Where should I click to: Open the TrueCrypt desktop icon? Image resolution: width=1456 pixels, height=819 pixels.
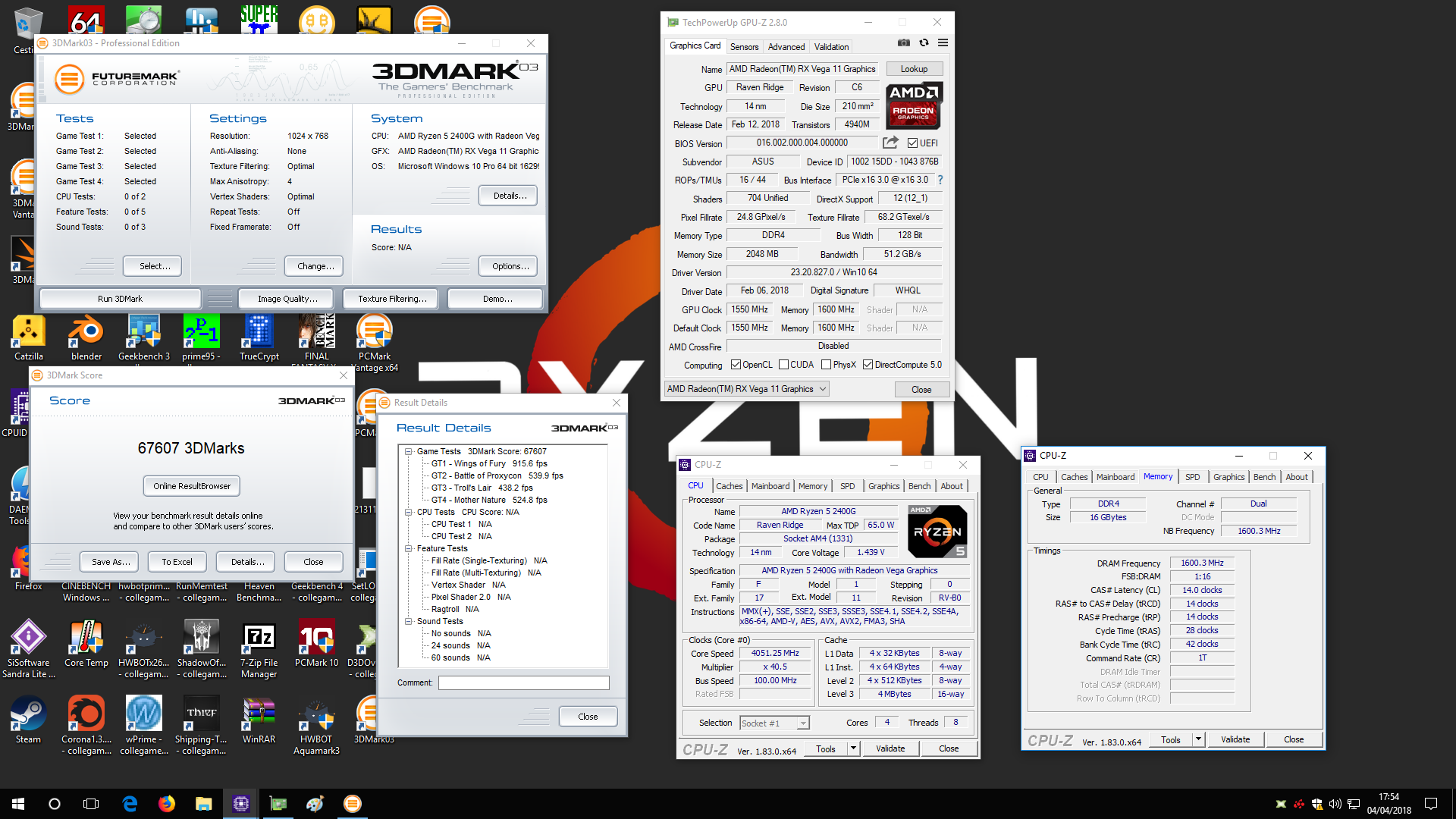[x=259, y=338]
